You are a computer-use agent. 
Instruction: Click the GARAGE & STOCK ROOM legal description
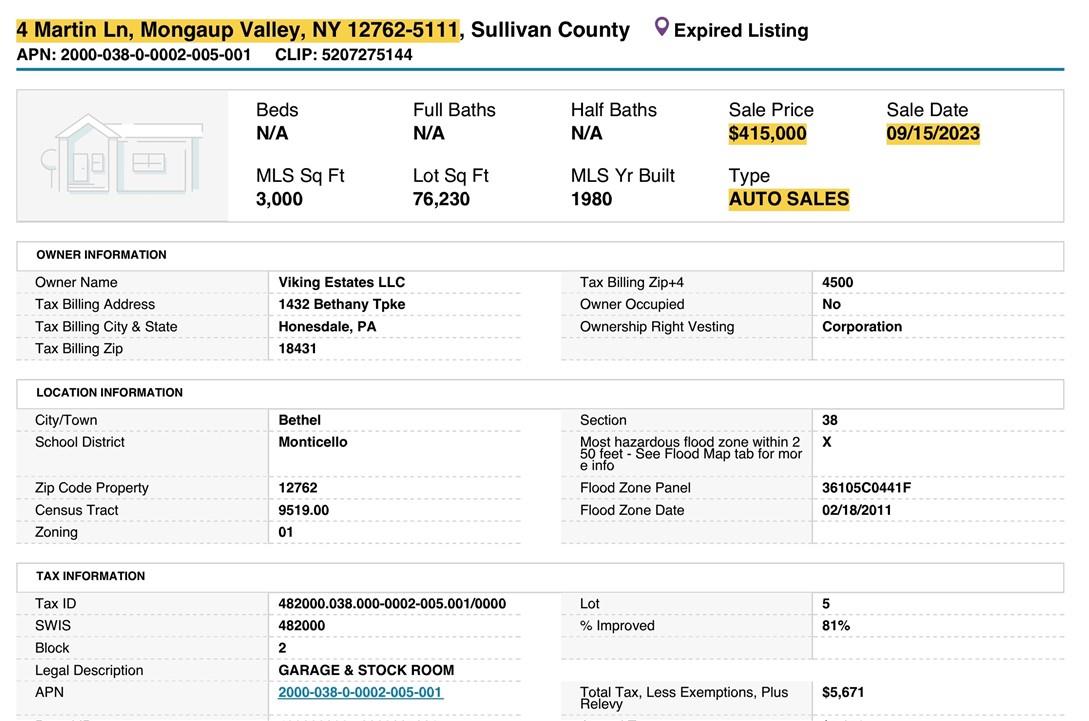366,670
